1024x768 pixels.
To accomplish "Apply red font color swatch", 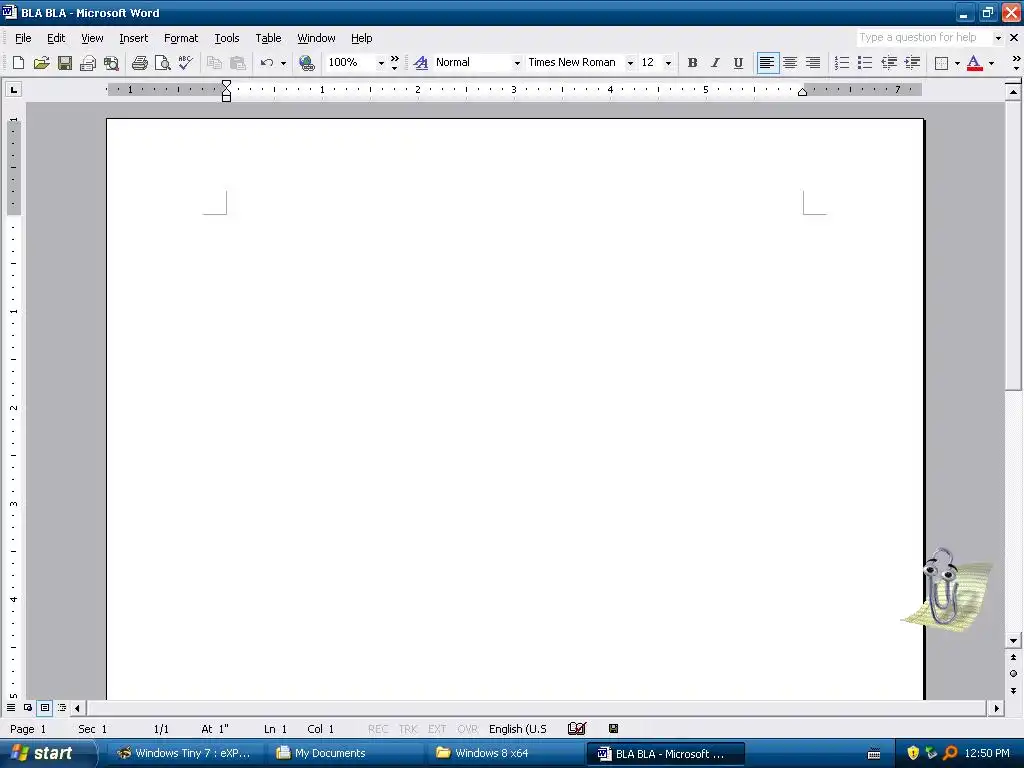I will point(974,63).
